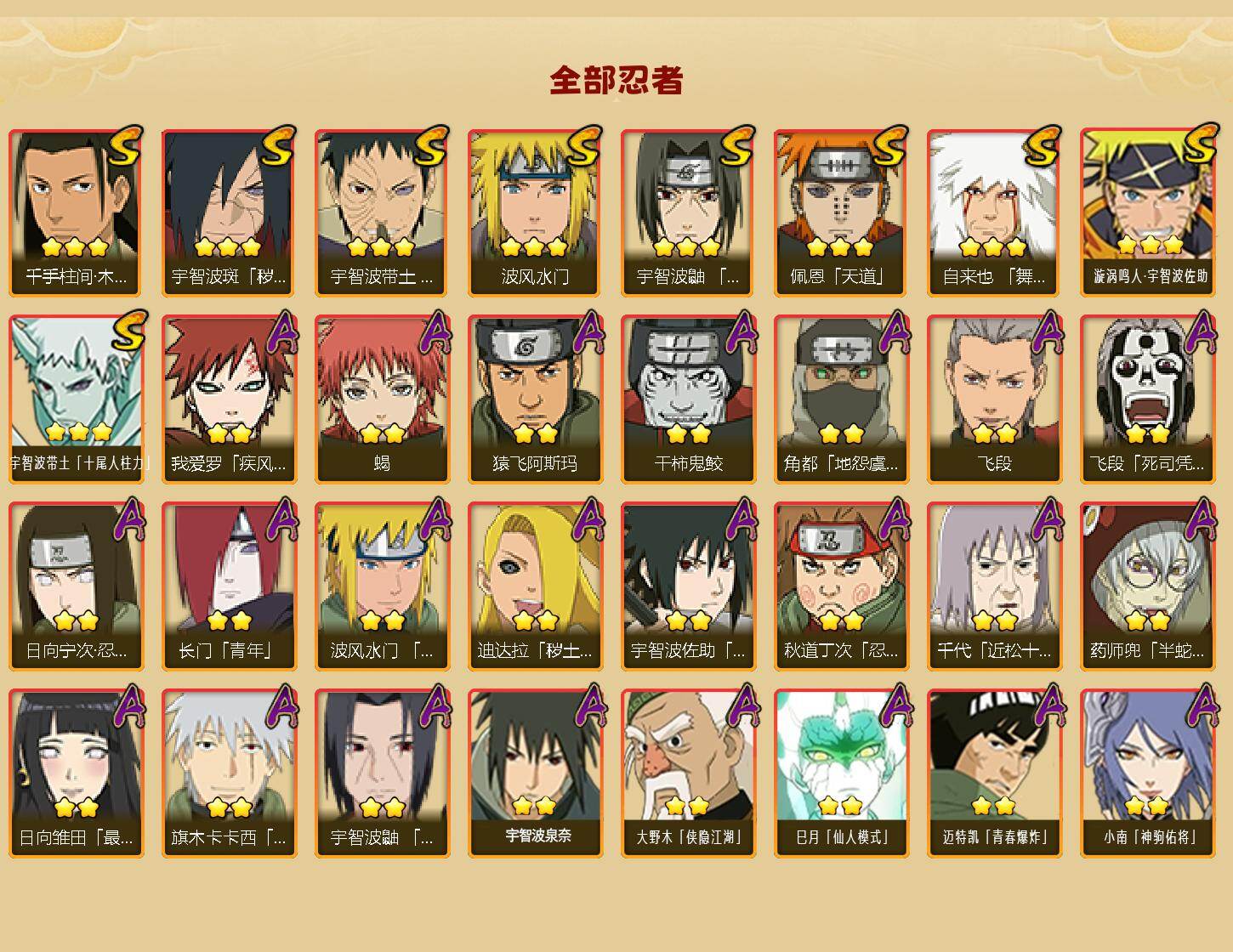Select the 猿飞阿斯玛 ninja card

point(535,399)
